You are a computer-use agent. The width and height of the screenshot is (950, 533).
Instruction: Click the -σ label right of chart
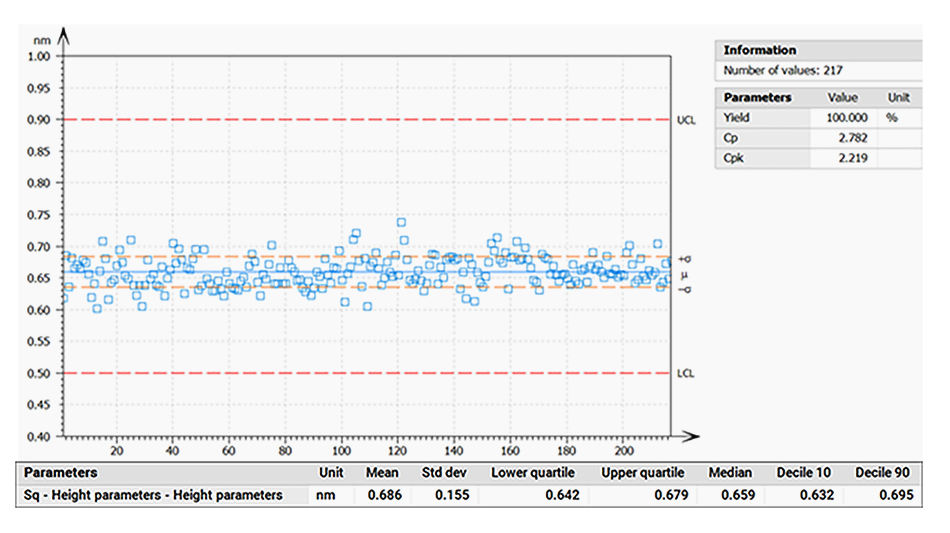[x=684, y=289]
